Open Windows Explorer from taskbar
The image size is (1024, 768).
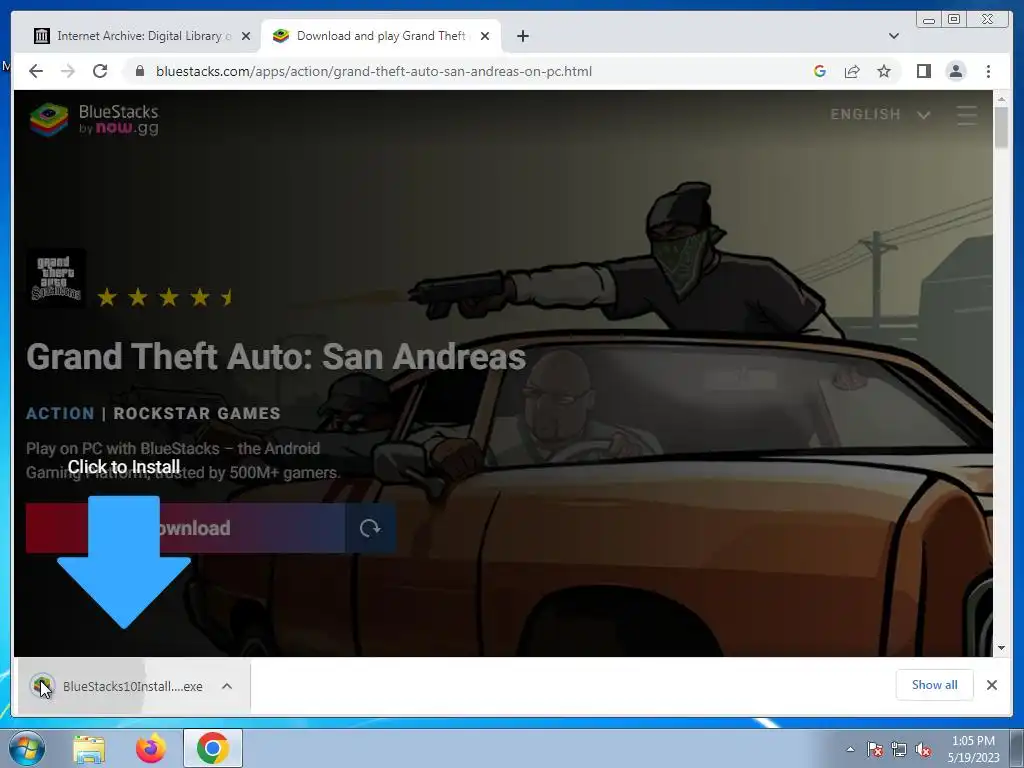89,748
